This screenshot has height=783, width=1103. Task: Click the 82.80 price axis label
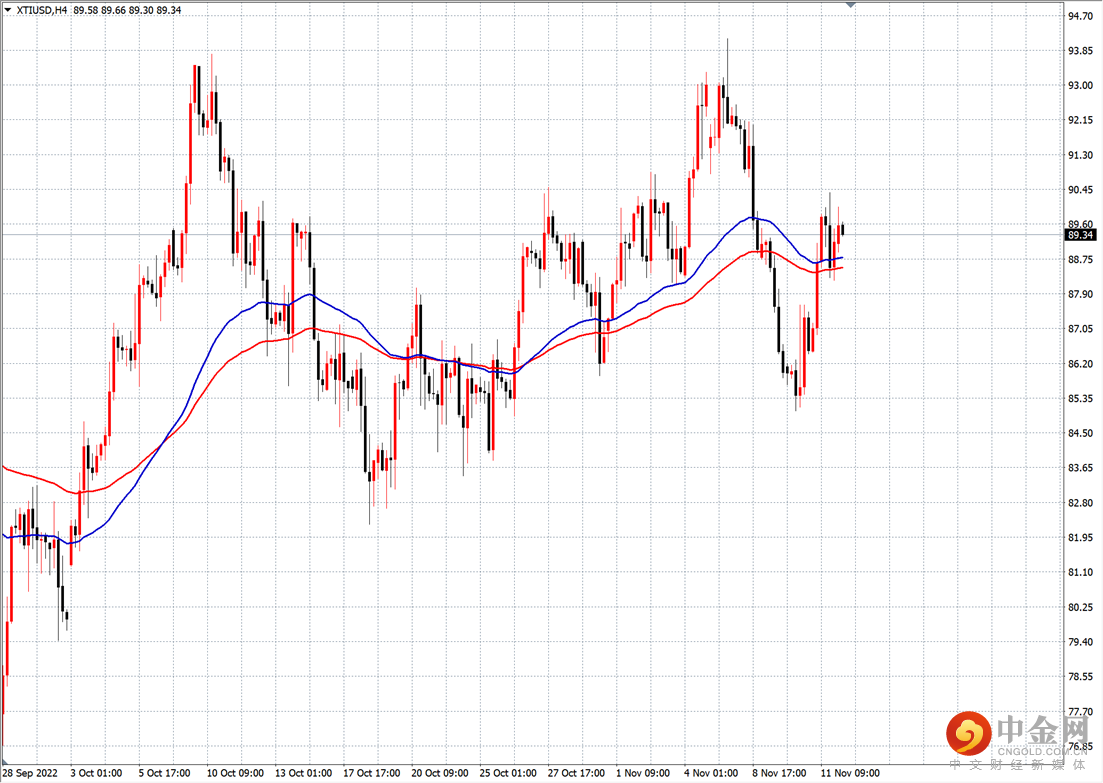click(x=1080, y=503)
